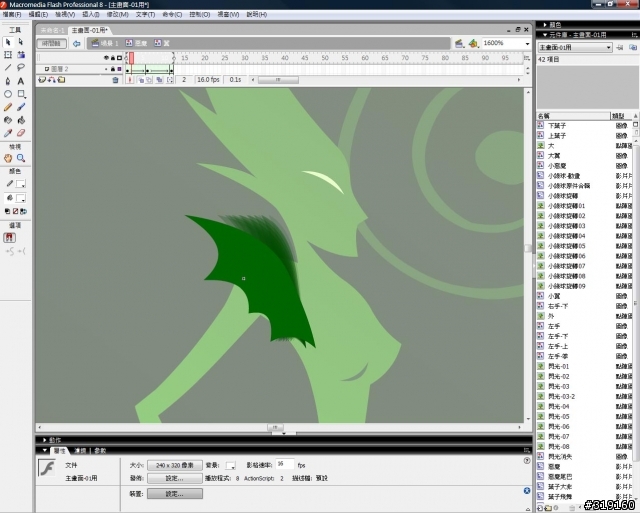
Task: Expand the 動作 Actions panel
Action: tap(44, 440)
